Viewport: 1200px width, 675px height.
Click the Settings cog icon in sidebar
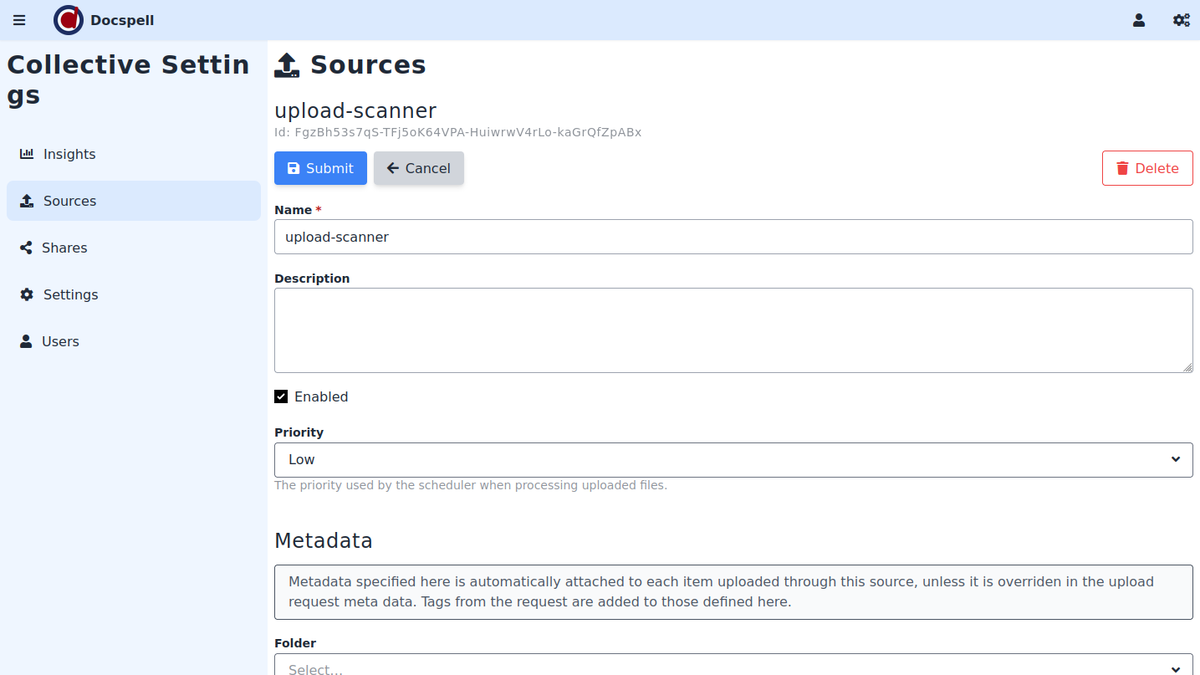27,295
